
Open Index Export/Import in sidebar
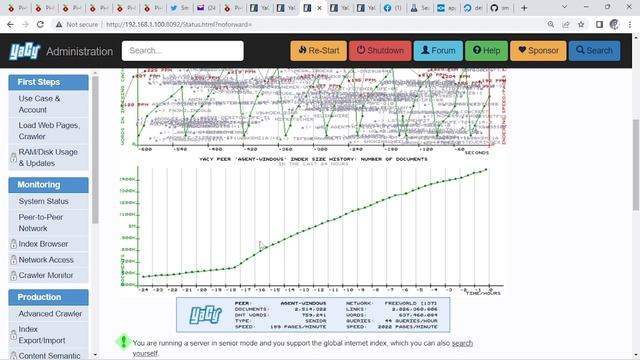coord(48,335)
